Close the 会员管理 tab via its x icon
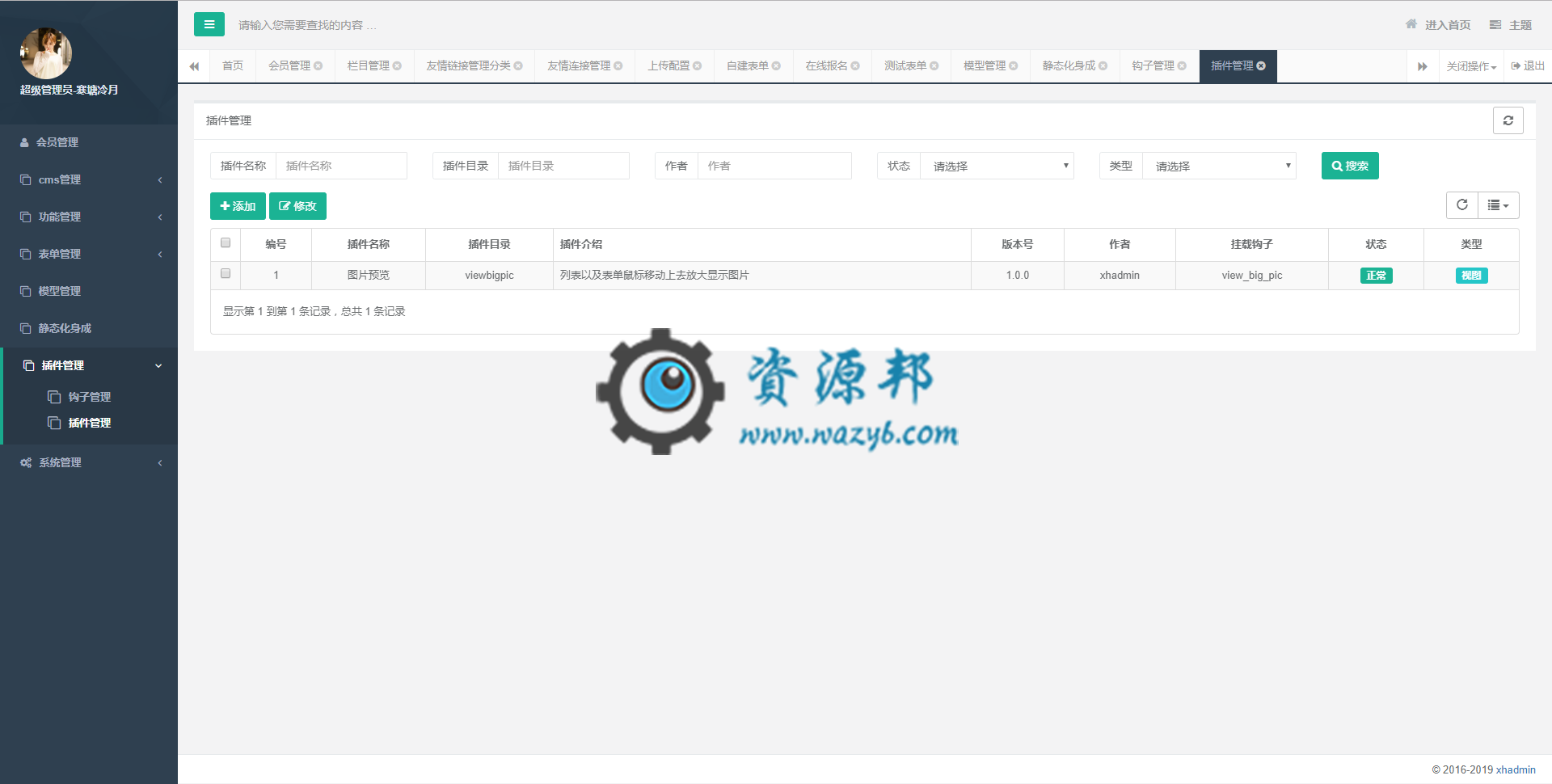 click(318, 65)
